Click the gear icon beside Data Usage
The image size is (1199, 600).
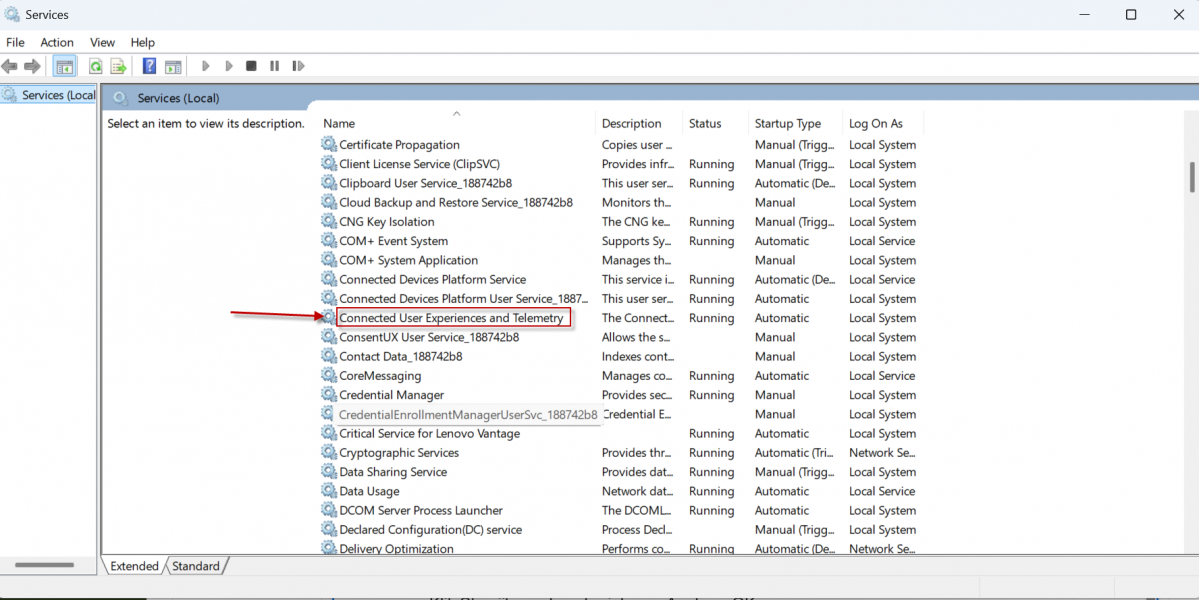coord(329,491)
